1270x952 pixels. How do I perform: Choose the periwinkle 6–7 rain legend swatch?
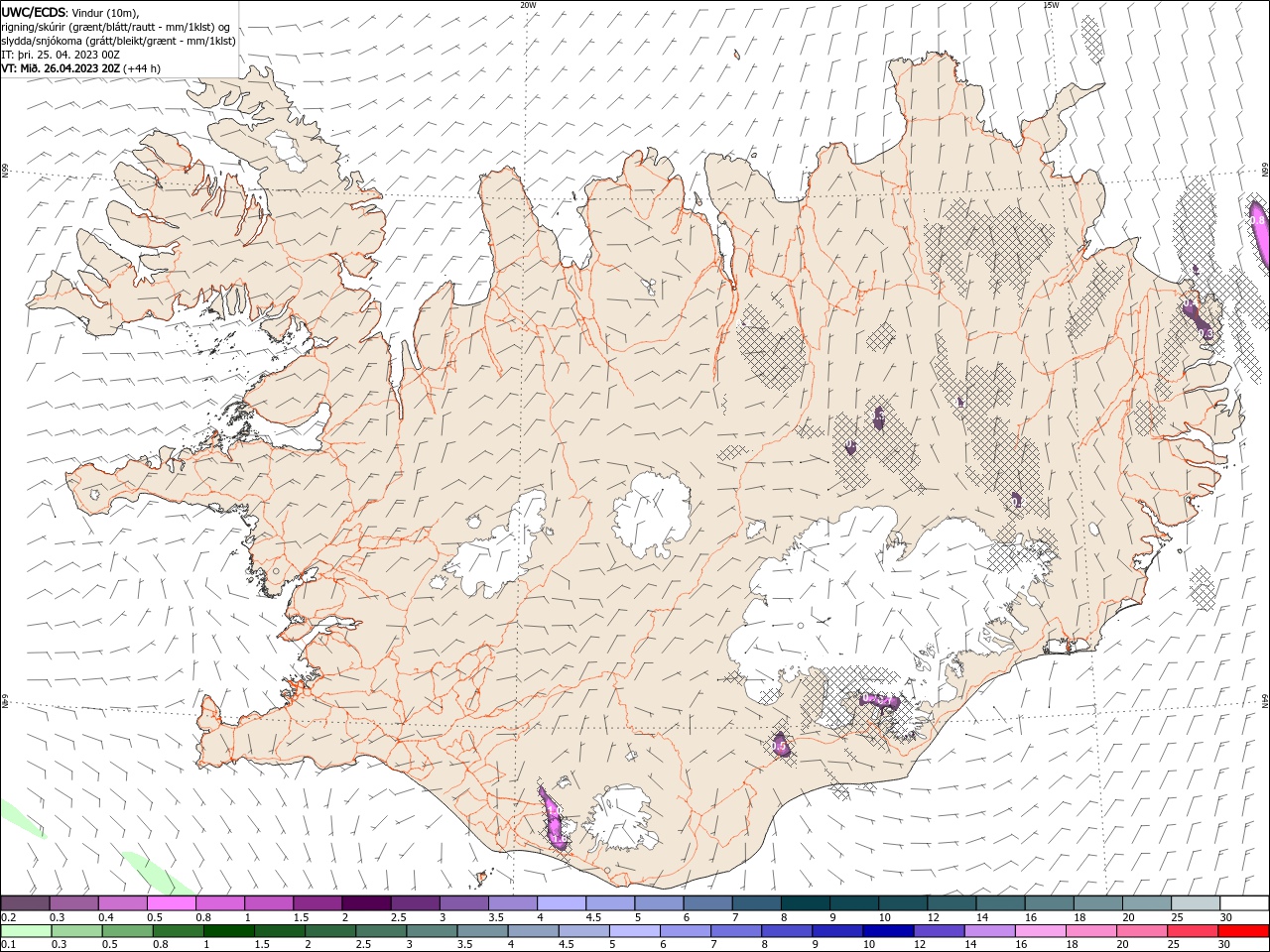tap(686, 931)
